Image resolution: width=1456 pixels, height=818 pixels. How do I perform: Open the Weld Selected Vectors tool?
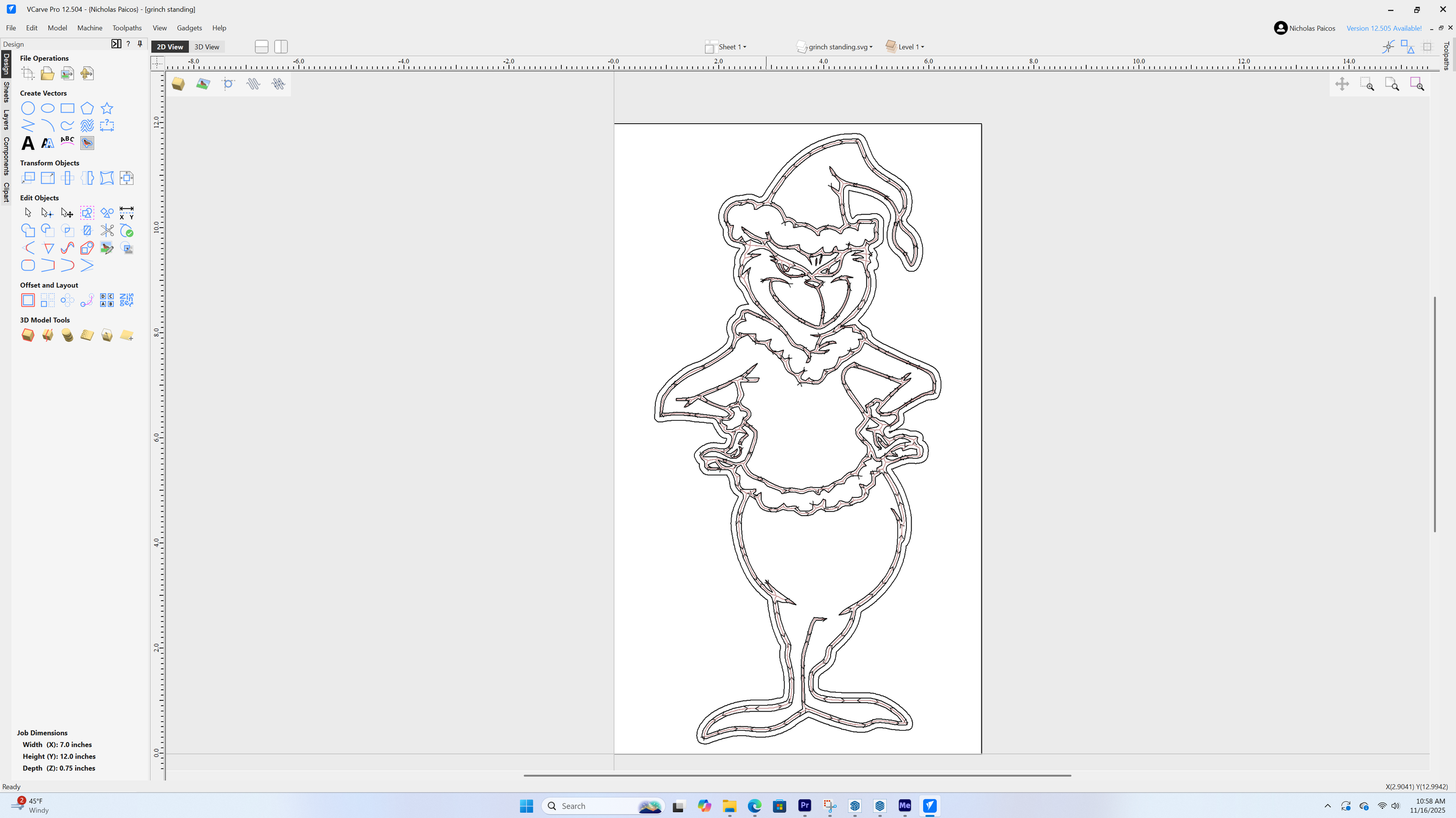point(28,231)
